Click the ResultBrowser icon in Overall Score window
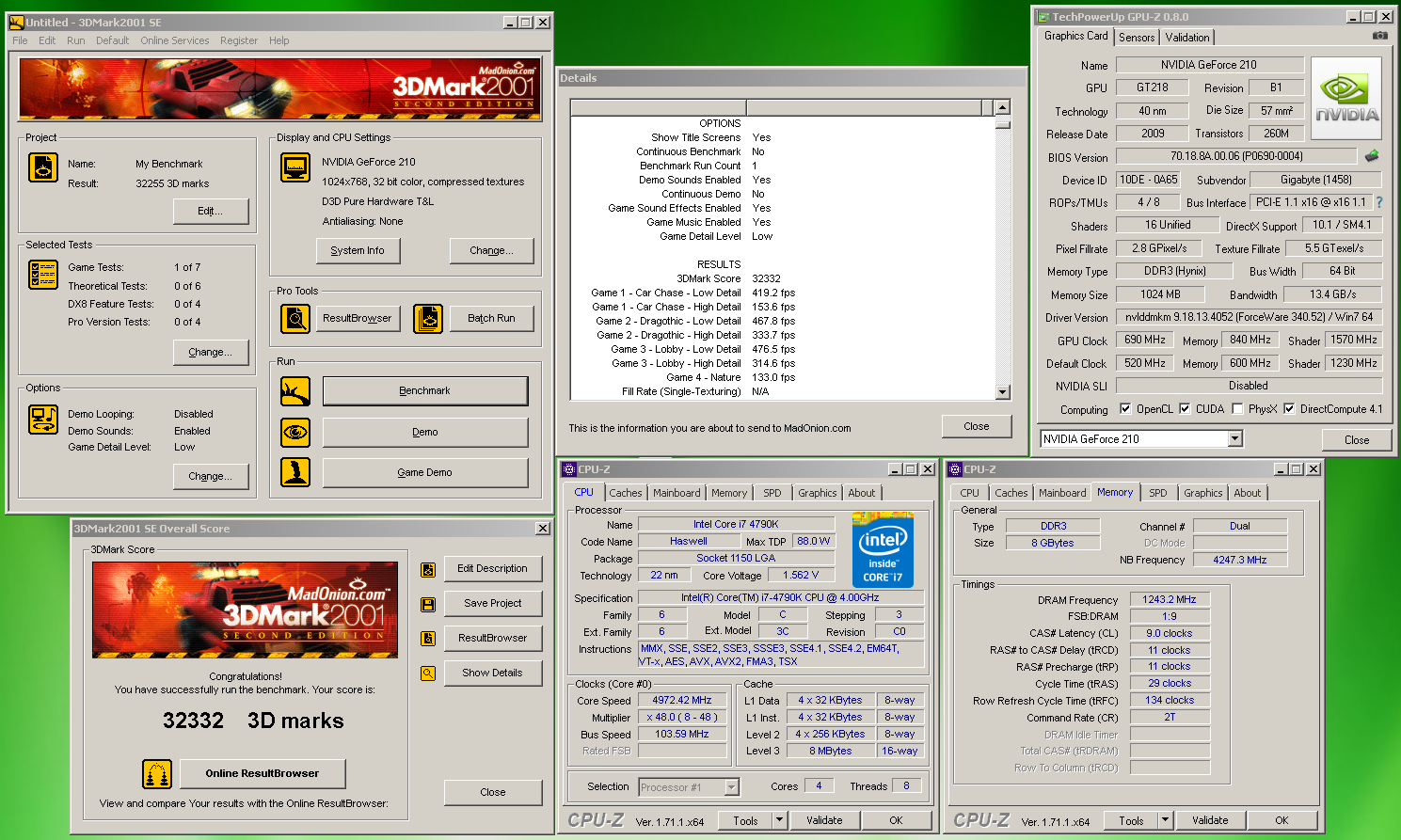 (428, 639)
